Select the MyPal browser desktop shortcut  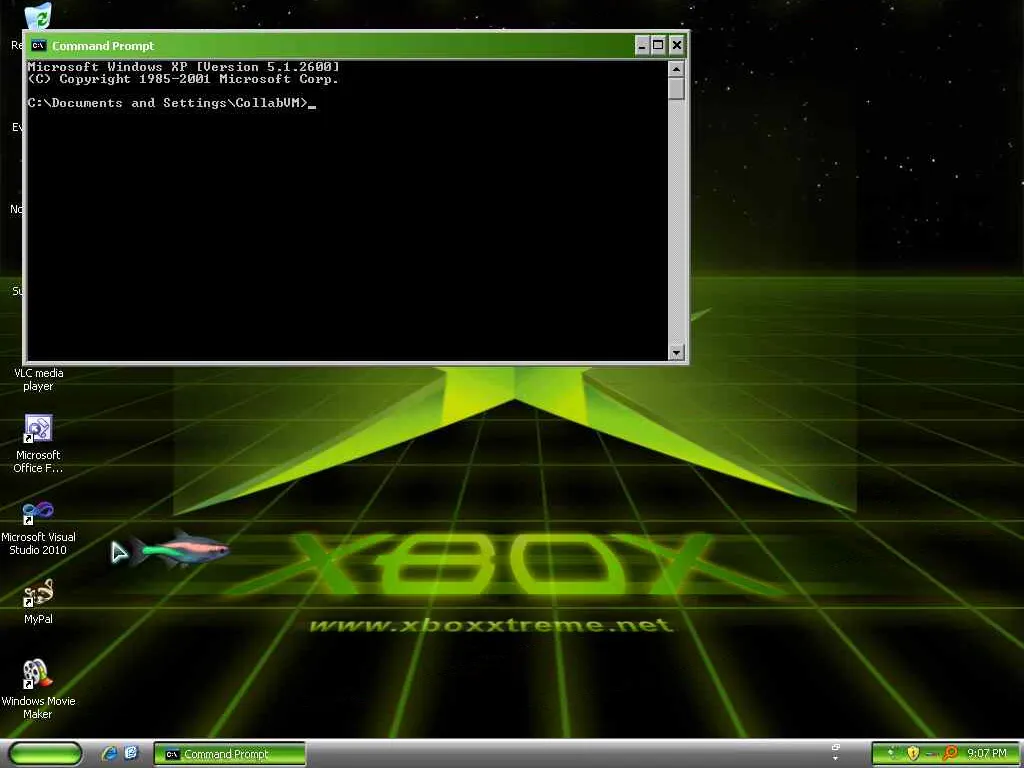coord(38,602)
